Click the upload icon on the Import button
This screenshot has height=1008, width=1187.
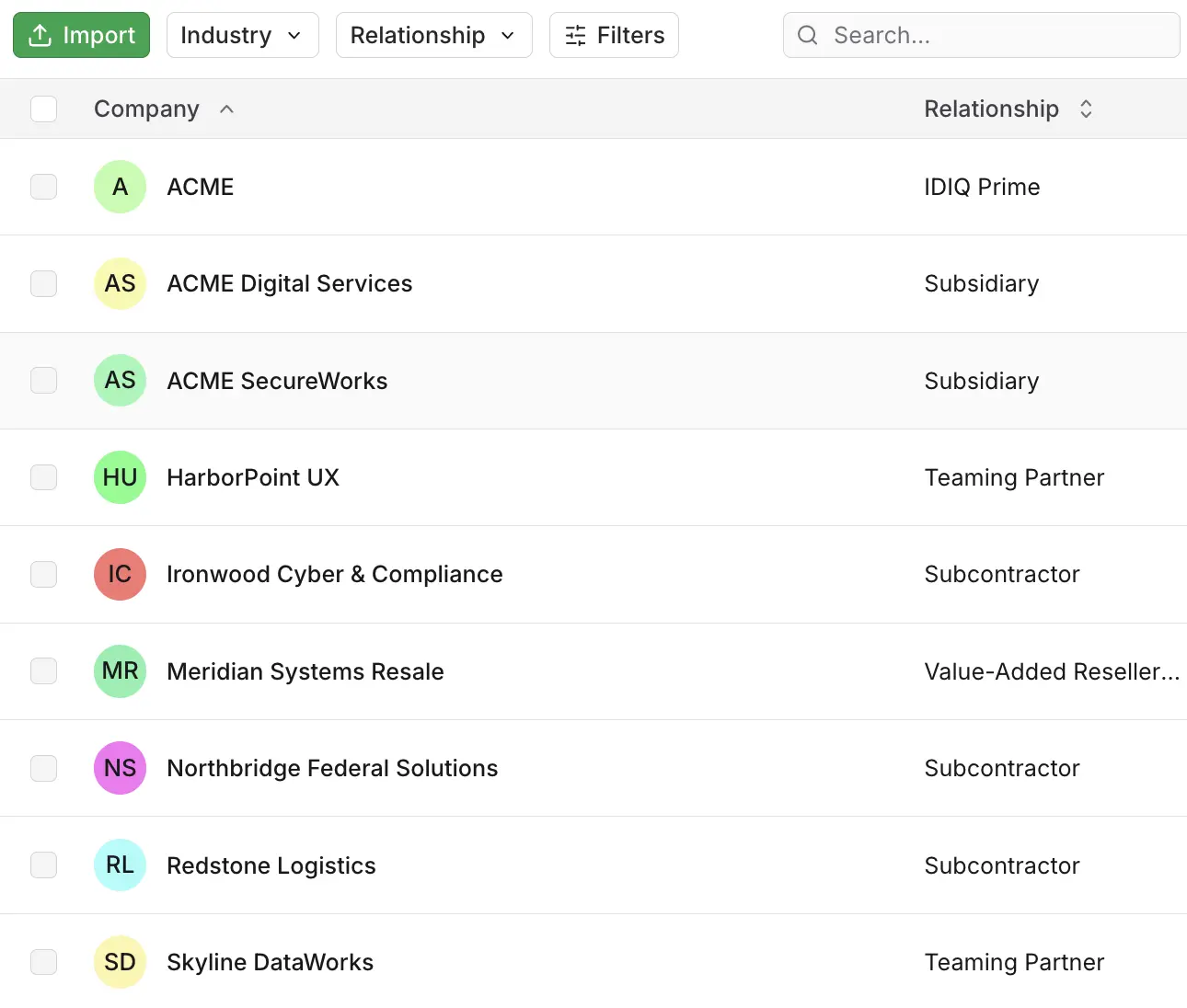pyautogui.click(x=40, y=35)
